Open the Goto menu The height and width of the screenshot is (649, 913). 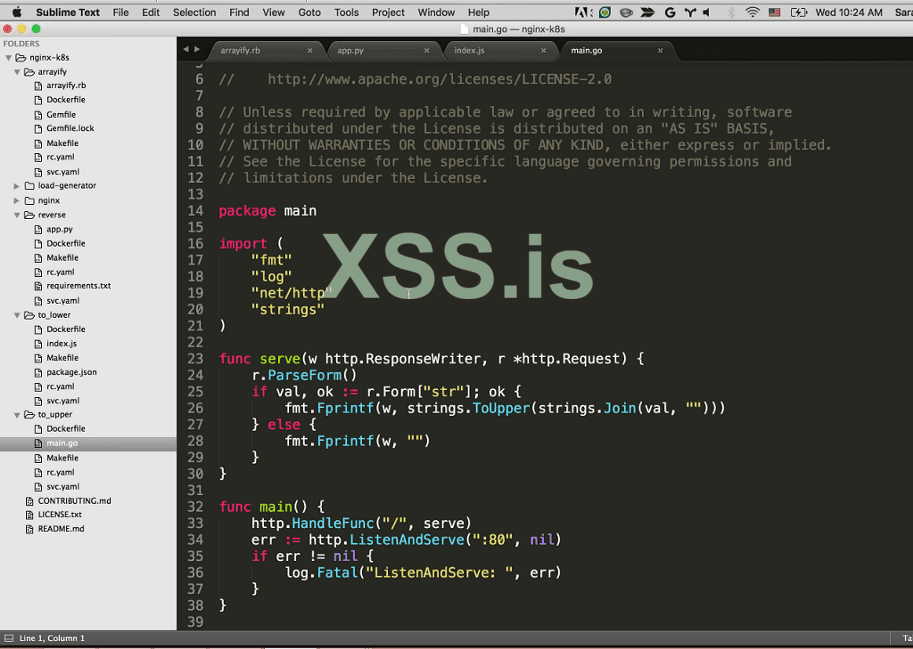coord(309,12)
